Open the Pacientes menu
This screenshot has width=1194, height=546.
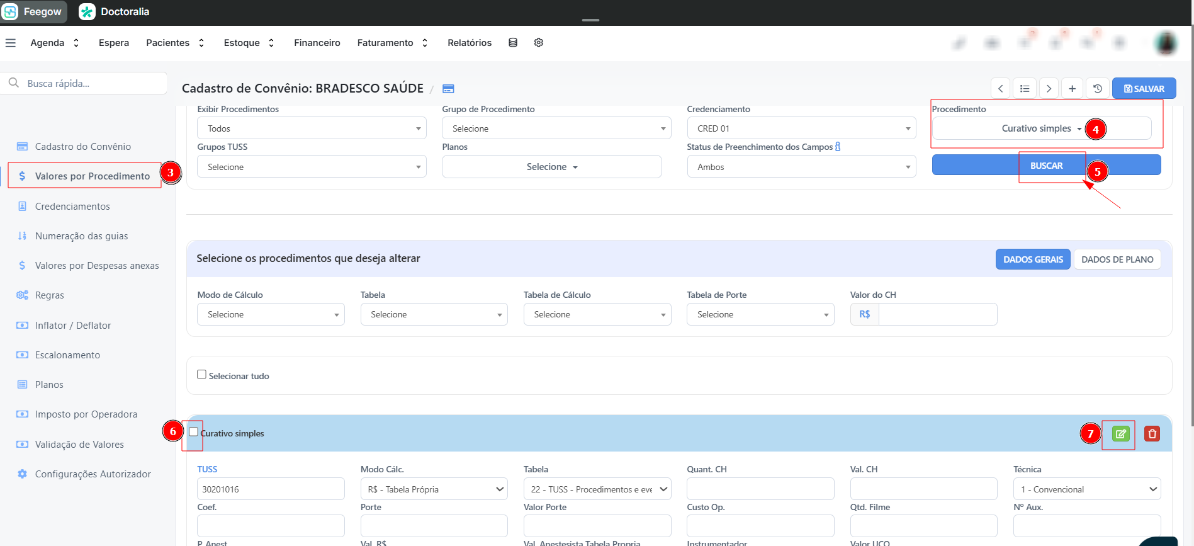[175, 43]
